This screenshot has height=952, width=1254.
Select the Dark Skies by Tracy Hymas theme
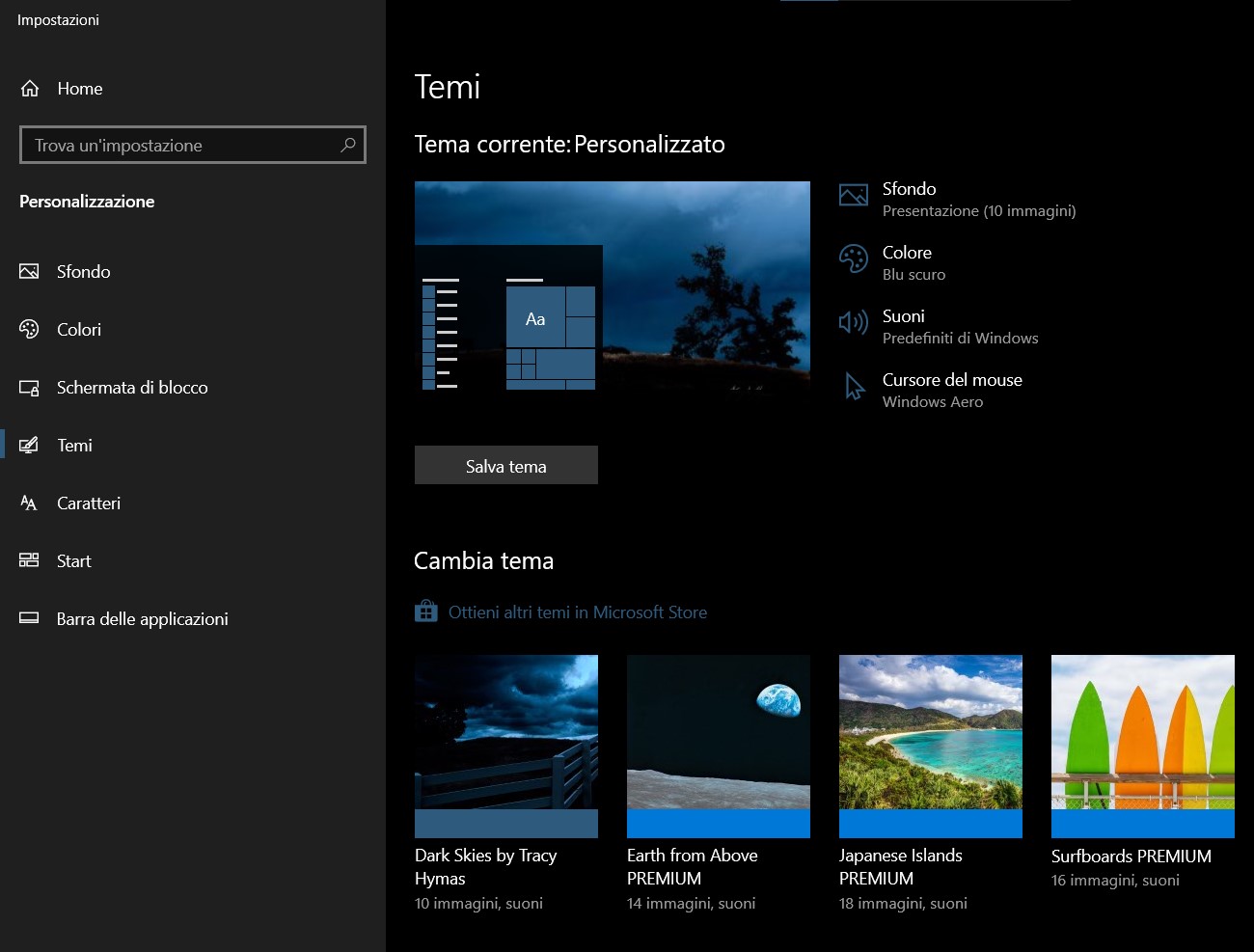coord(506,783)
